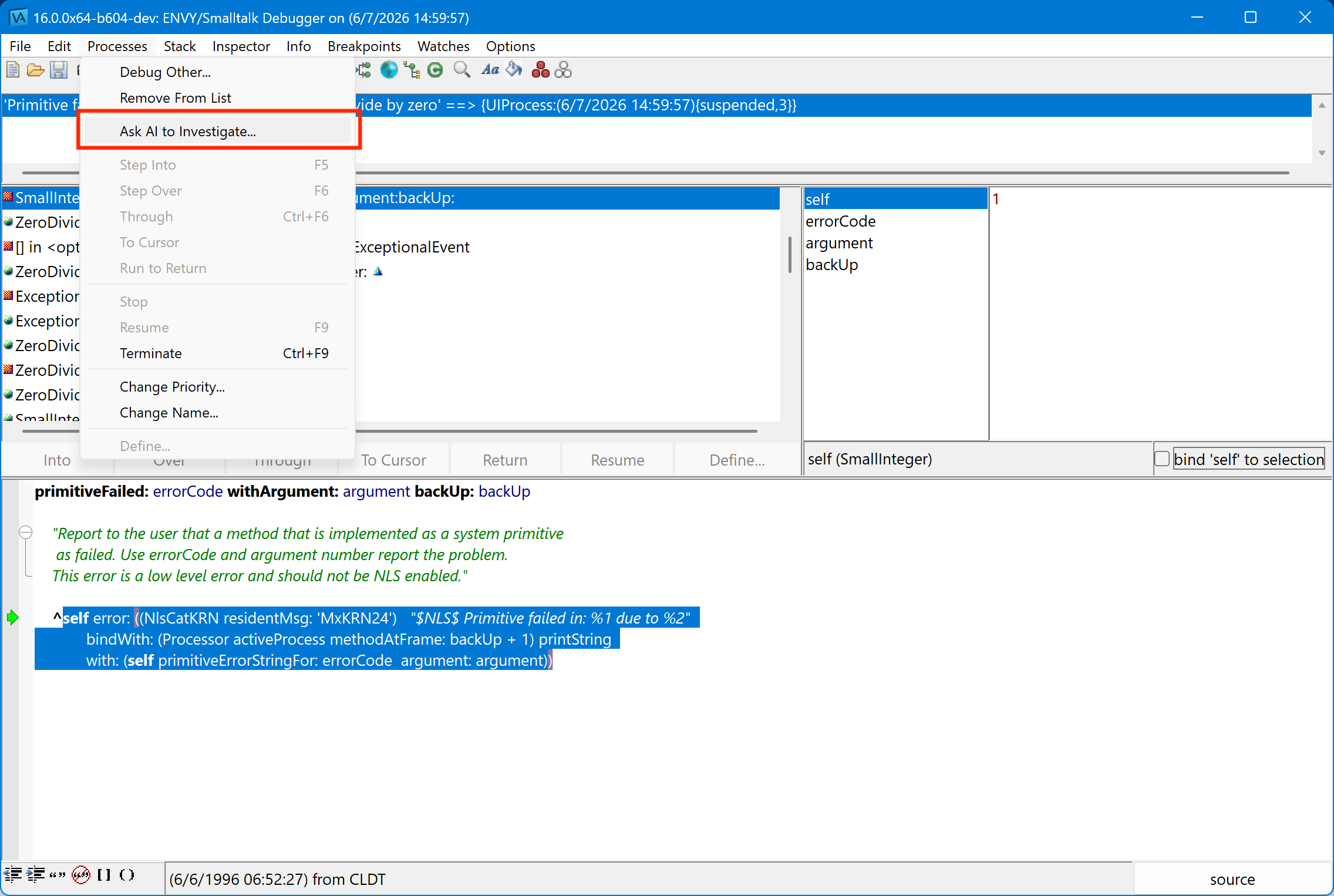This screenshot has height=896, width=1334.
Task: Click the magnifying glass search icon
Action: click(x=462, y=70)
